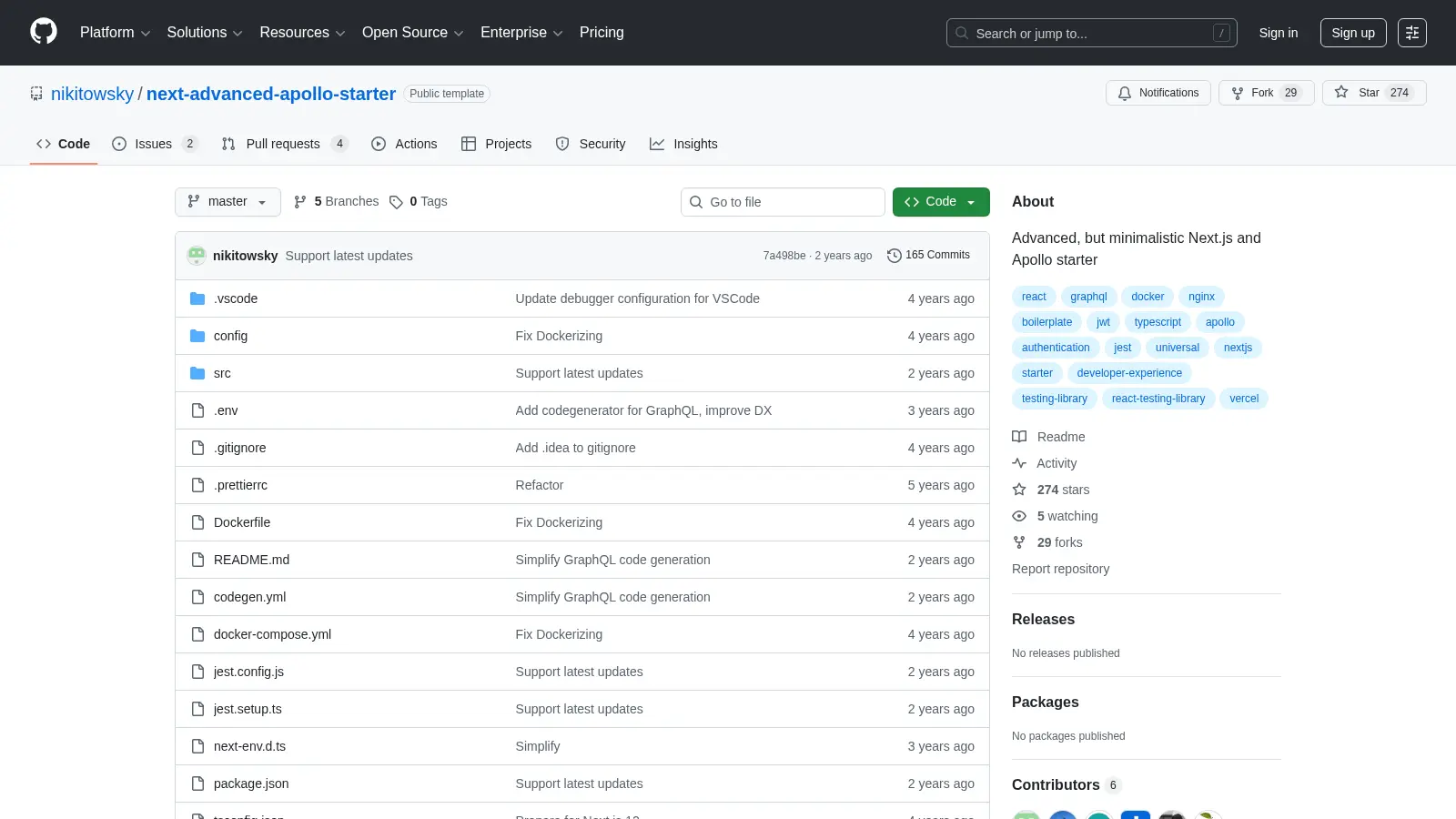
Task: Open 'Add .idea to gitignore' commit message
Action: point(575,448)
